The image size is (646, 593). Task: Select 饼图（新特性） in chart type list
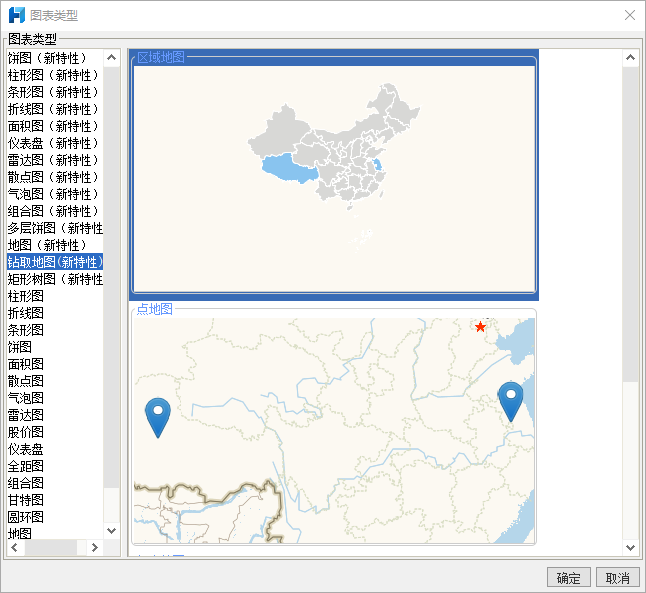[x=55, y=58]
